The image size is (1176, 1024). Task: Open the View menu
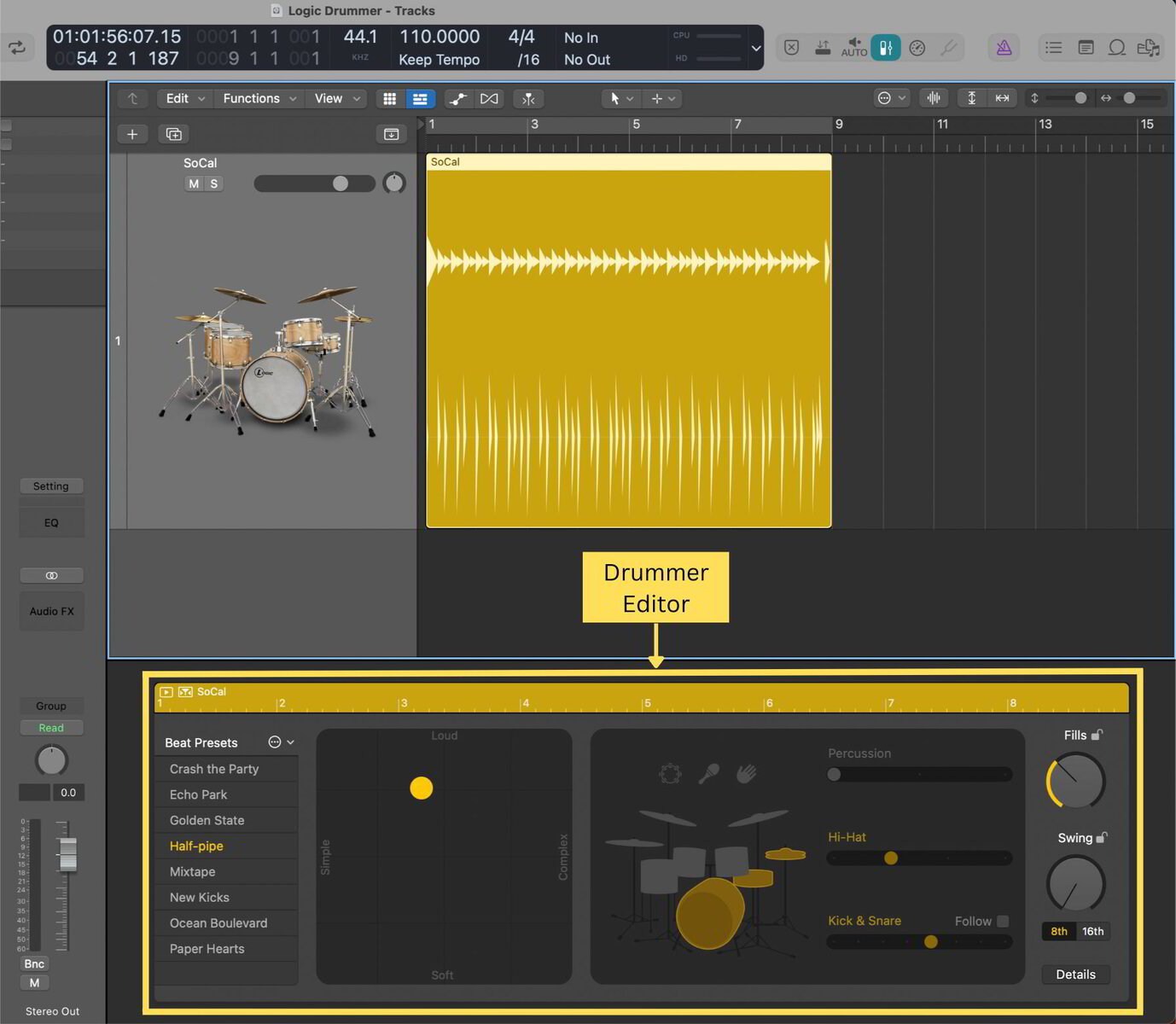point(329,98)
